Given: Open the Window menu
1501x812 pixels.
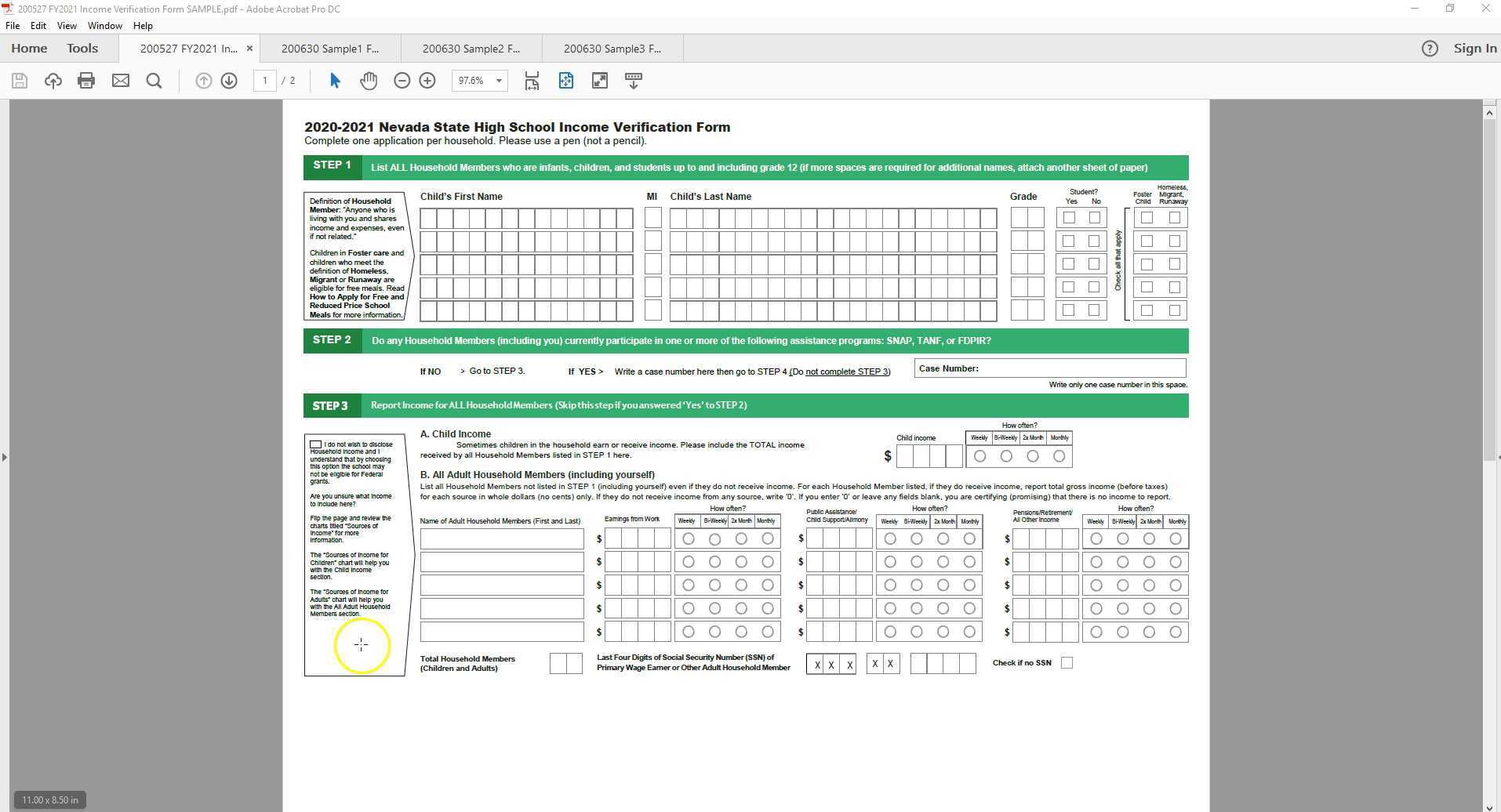Looking at the screenshot, I should tap(104, 25).
